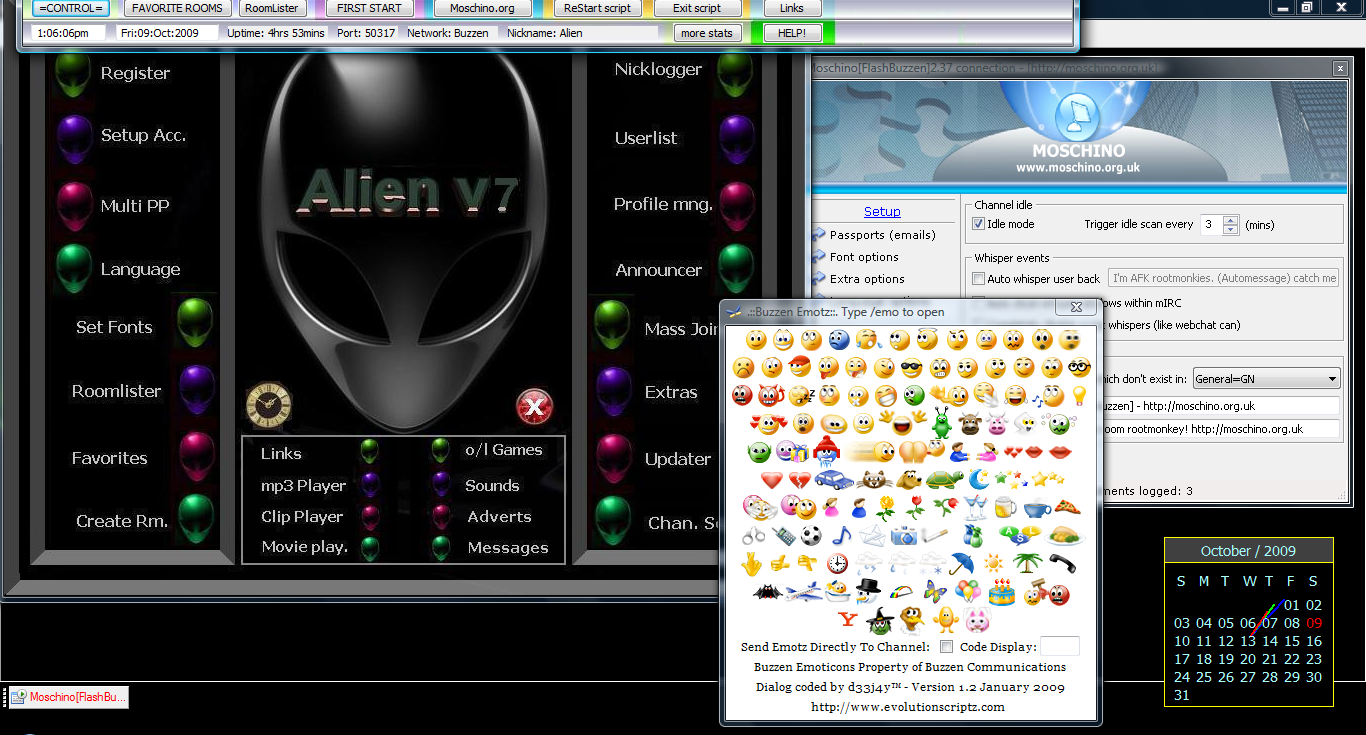Open the Announcer menu entry

(658, 270)
